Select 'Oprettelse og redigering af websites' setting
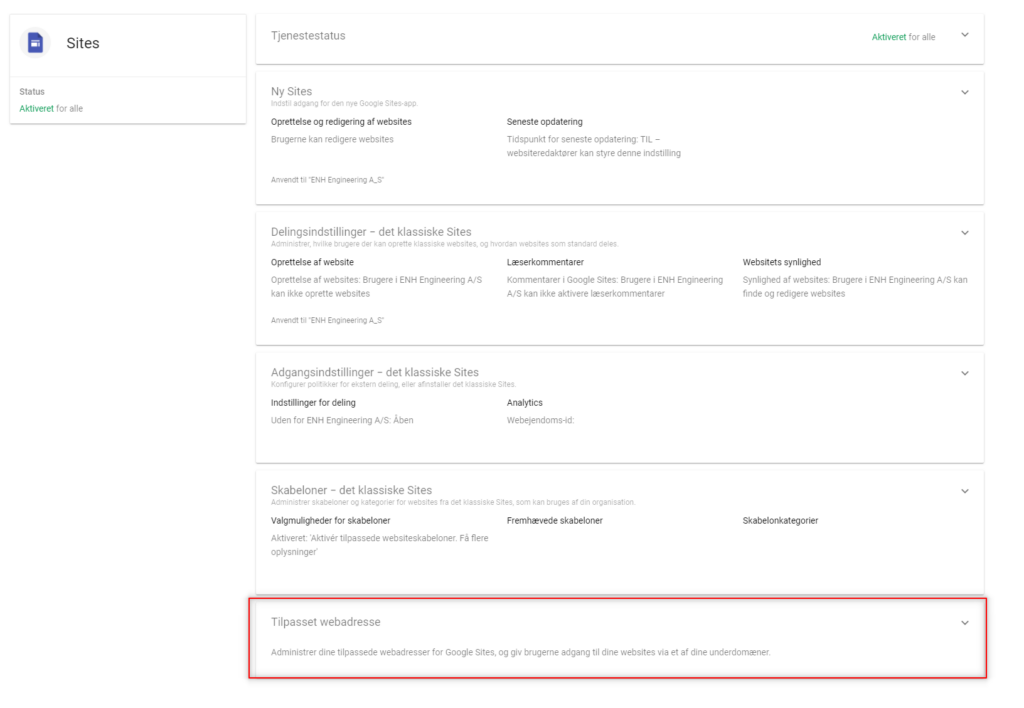1024x708 pixels. (x=341, y=121)
